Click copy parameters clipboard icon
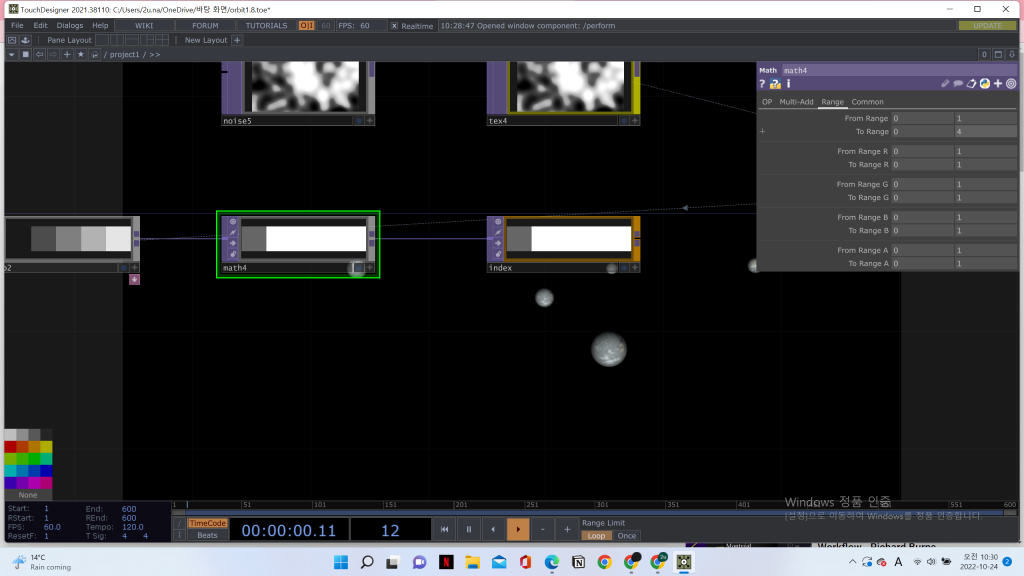 click(x=971, y=84)
